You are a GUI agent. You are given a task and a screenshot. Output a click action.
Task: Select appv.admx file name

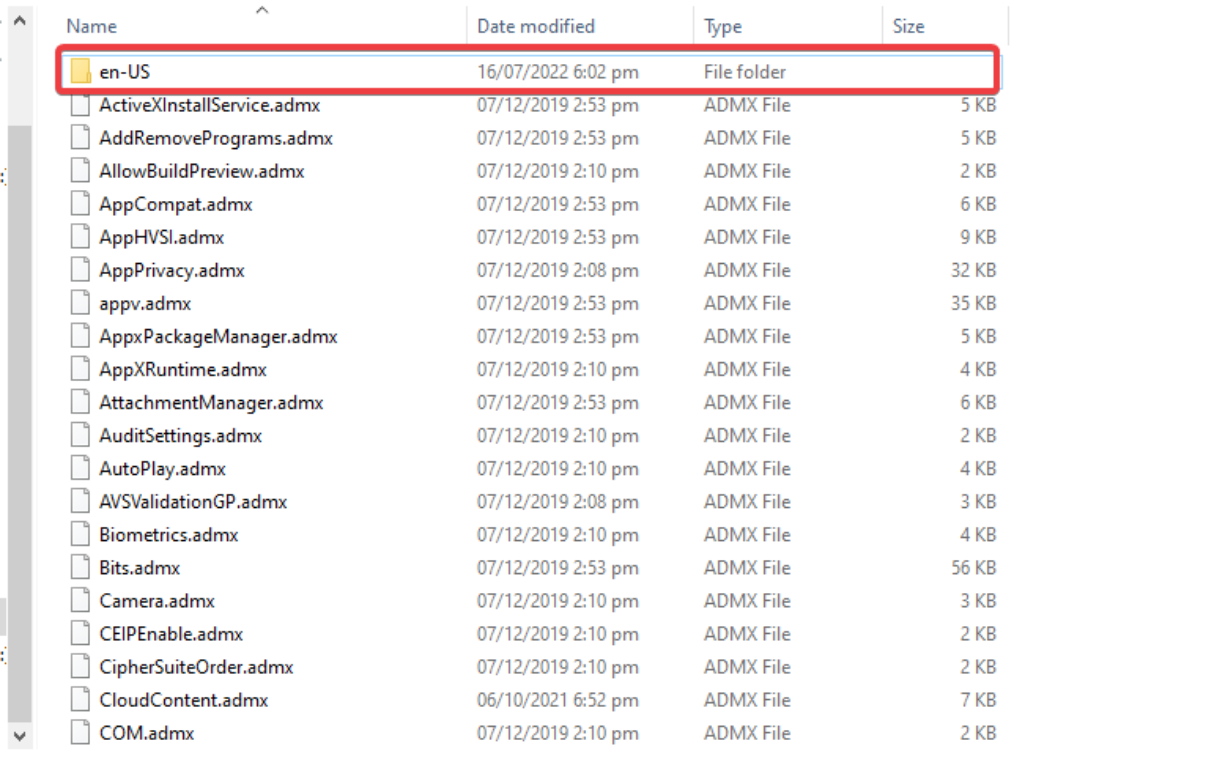click(x=145, y=303)
